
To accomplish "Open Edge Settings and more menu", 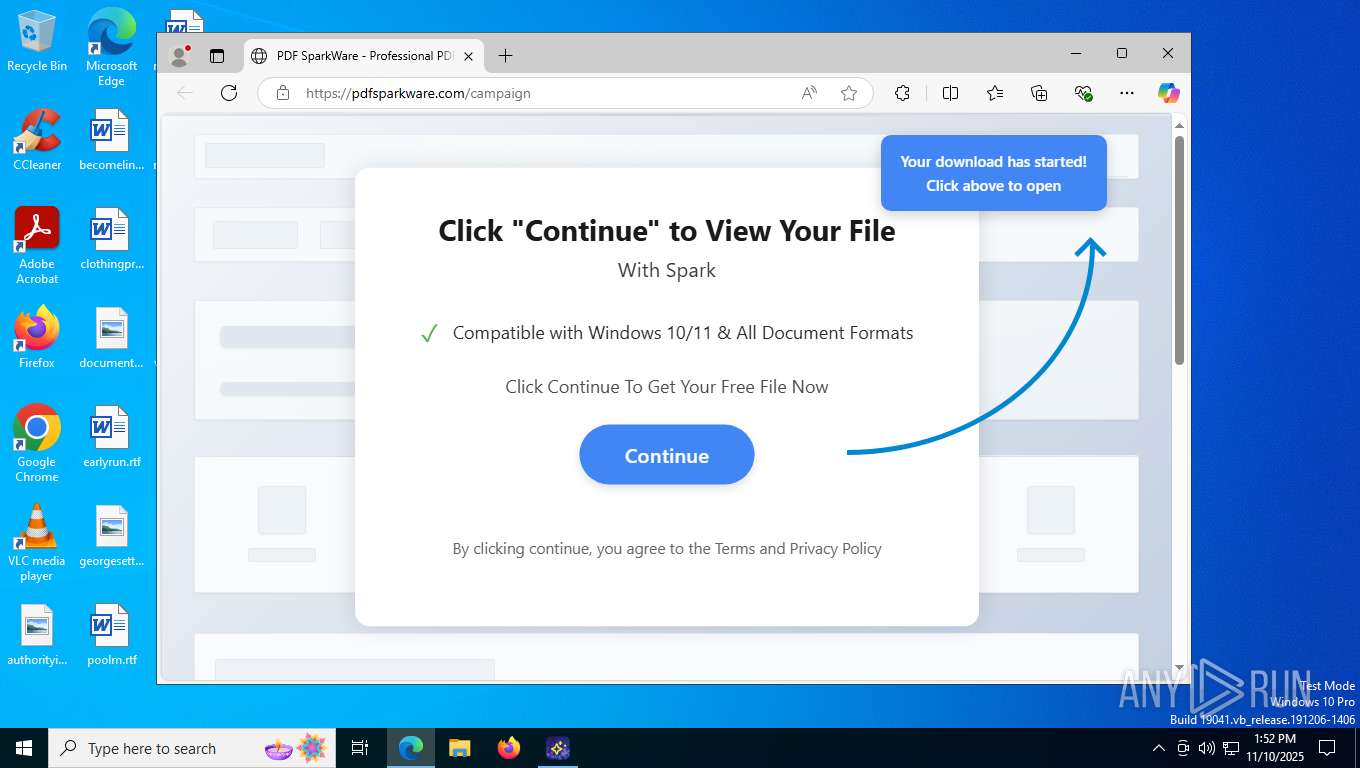I will (1127, 93).
